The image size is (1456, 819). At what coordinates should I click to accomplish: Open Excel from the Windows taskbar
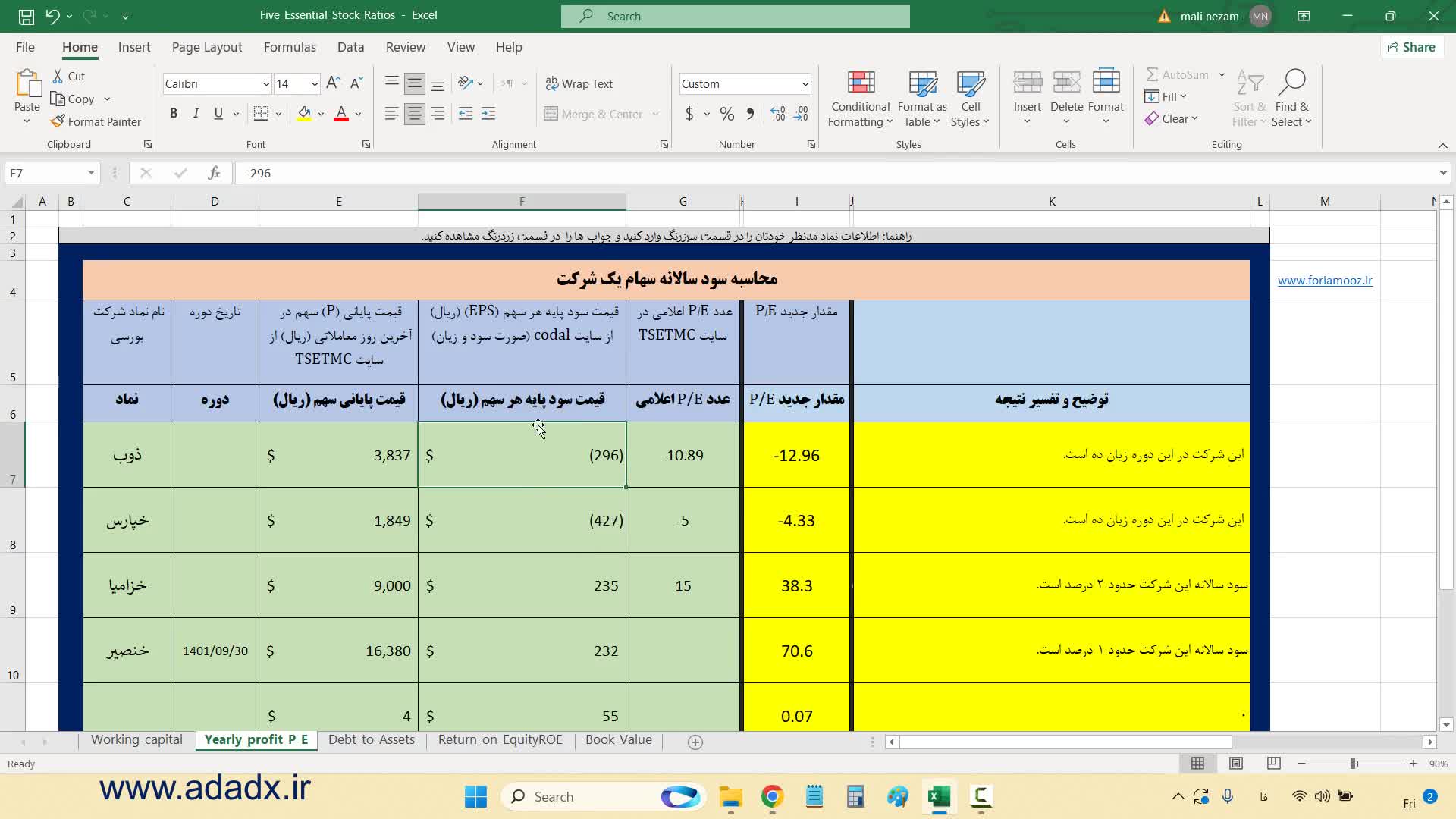click(x=939, y=796)
